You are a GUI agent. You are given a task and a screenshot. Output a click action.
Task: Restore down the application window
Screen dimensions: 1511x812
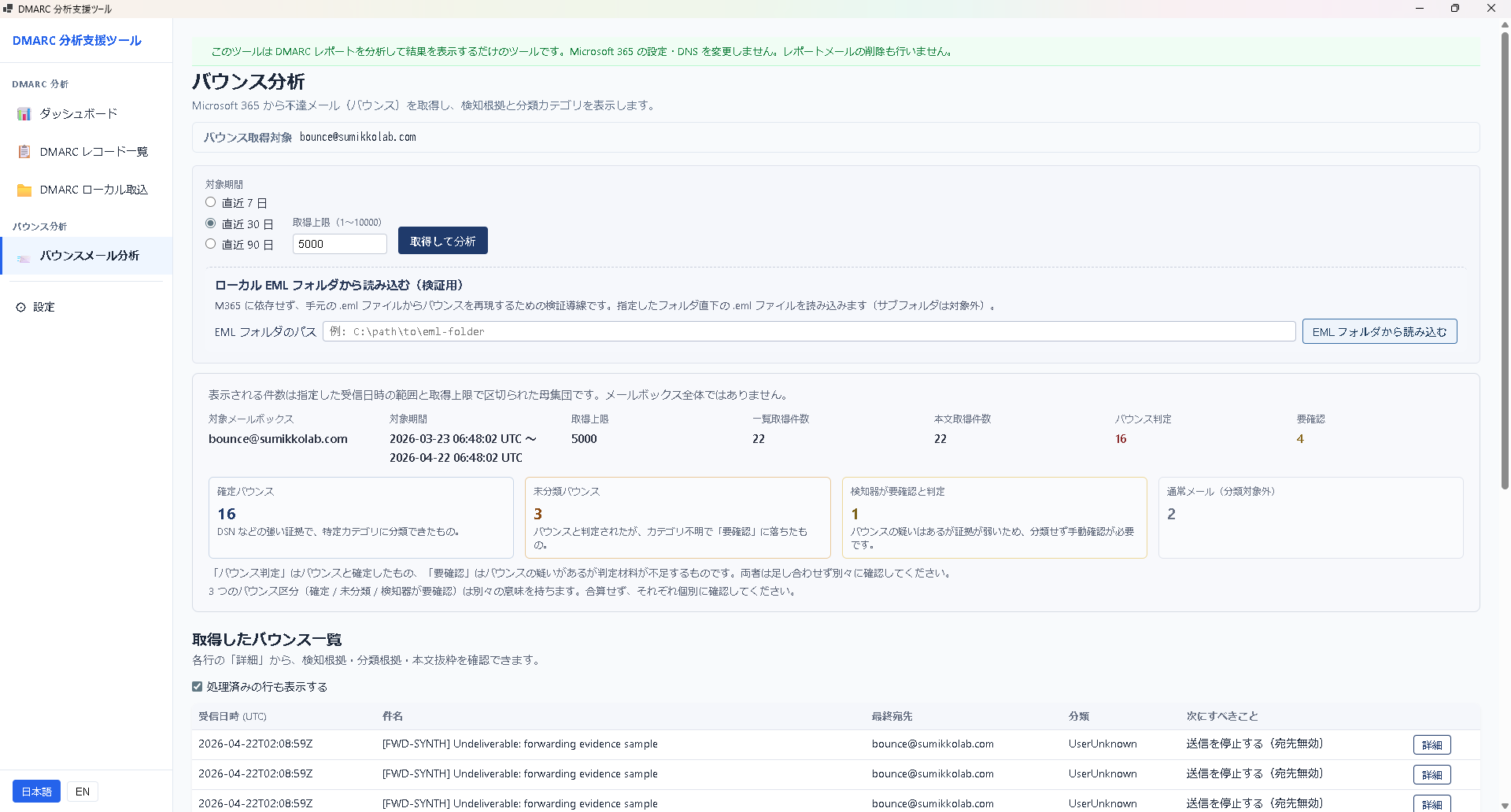[1455, 9]
